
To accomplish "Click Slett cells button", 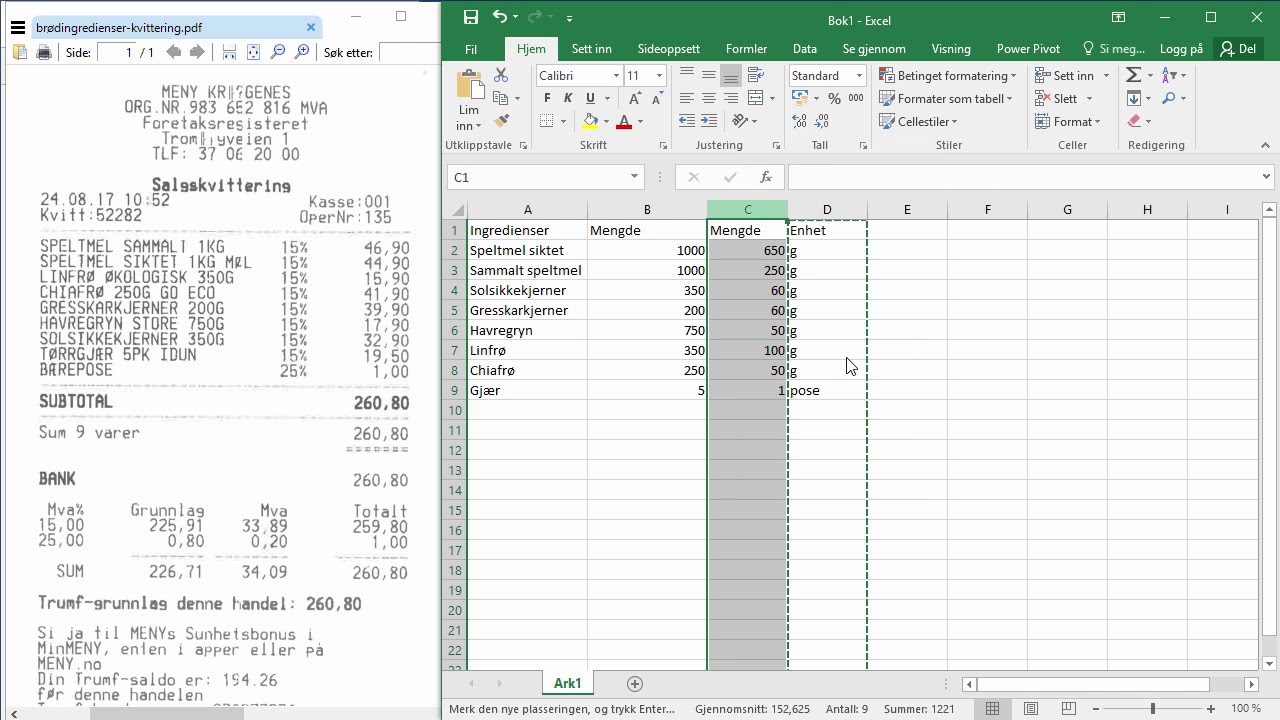I will (1064, 98).
